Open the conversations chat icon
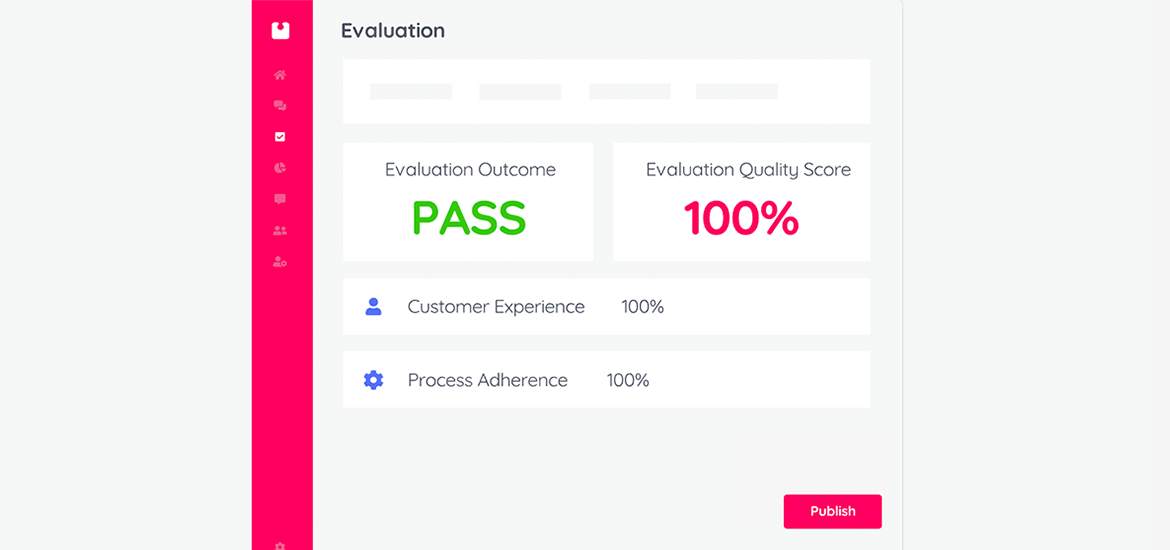This screenshot has height=550, width=1170. point(280,106)
